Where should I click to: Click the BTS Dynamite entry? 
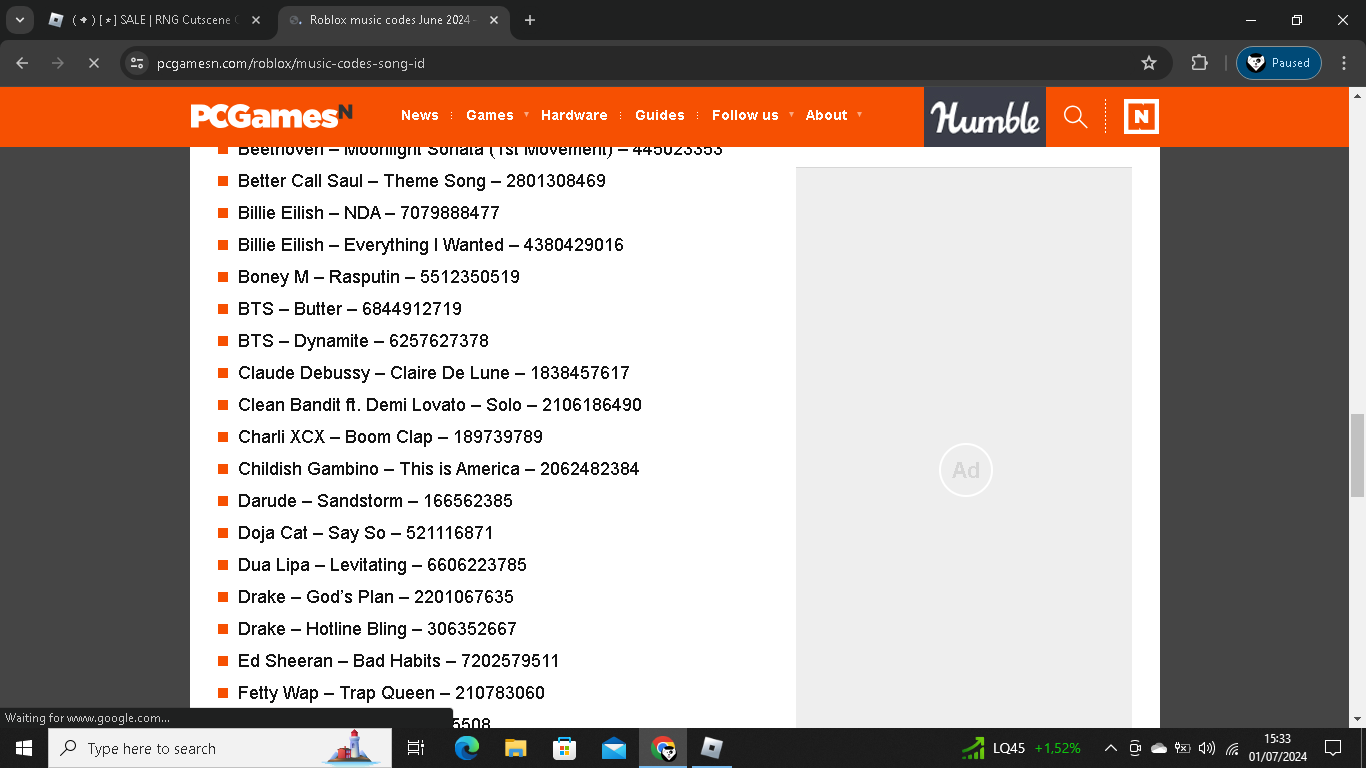(x=364, y=341)
